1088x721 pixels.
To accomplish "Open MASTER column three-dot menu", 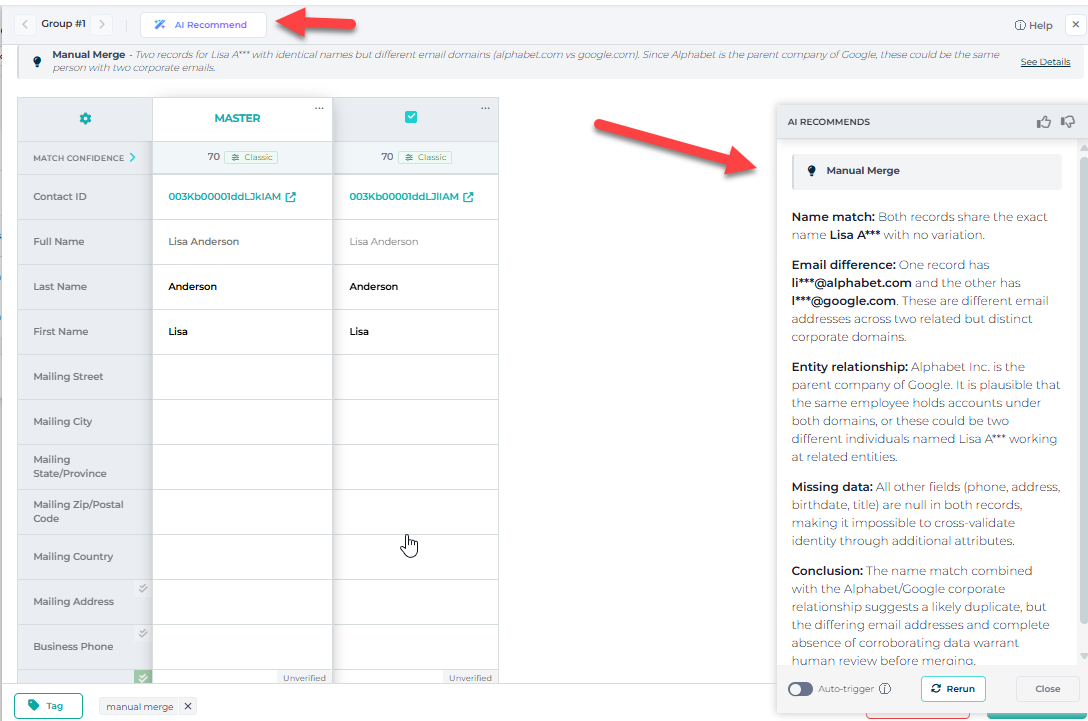I will coord(319,108).
